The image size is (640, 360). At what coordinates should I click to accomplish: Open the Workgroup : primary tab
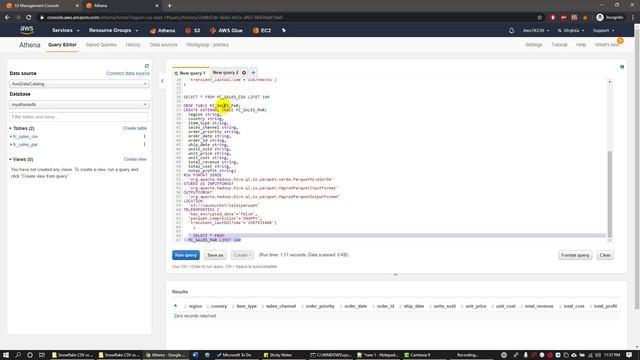coord(207,45)
